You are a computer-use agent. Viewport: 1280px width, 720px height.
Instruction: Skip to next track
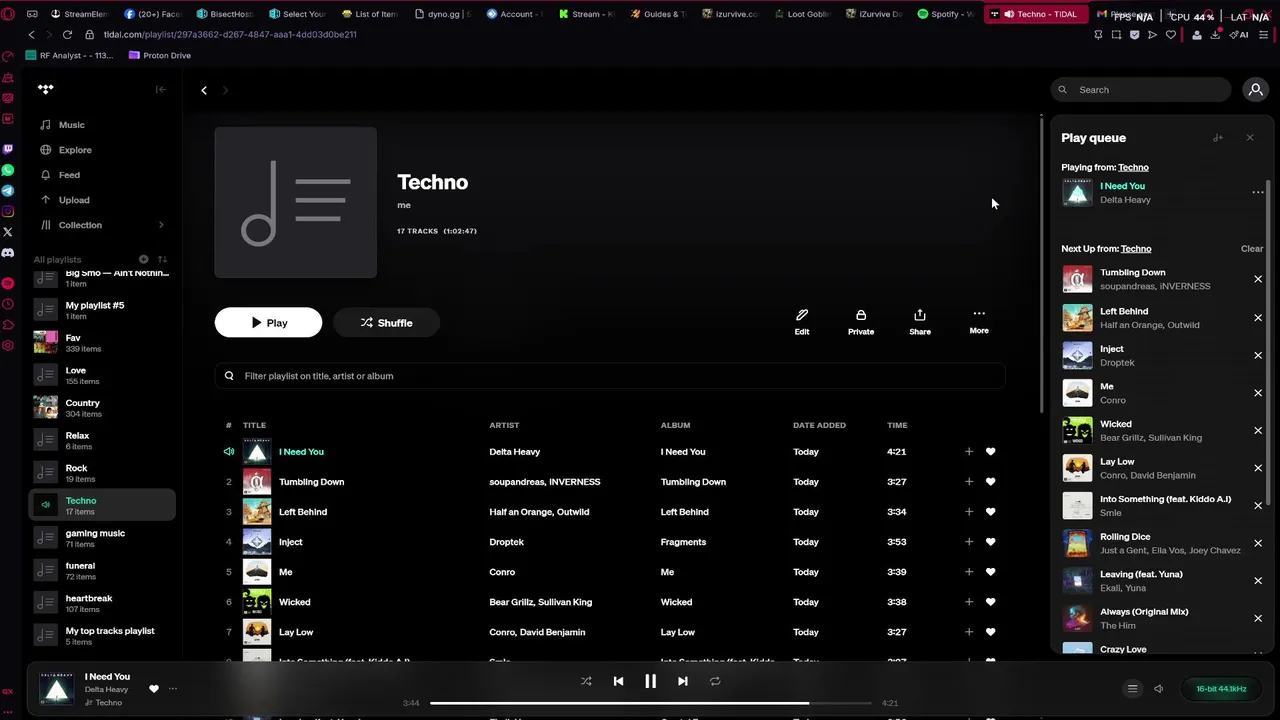click(682, 681)
